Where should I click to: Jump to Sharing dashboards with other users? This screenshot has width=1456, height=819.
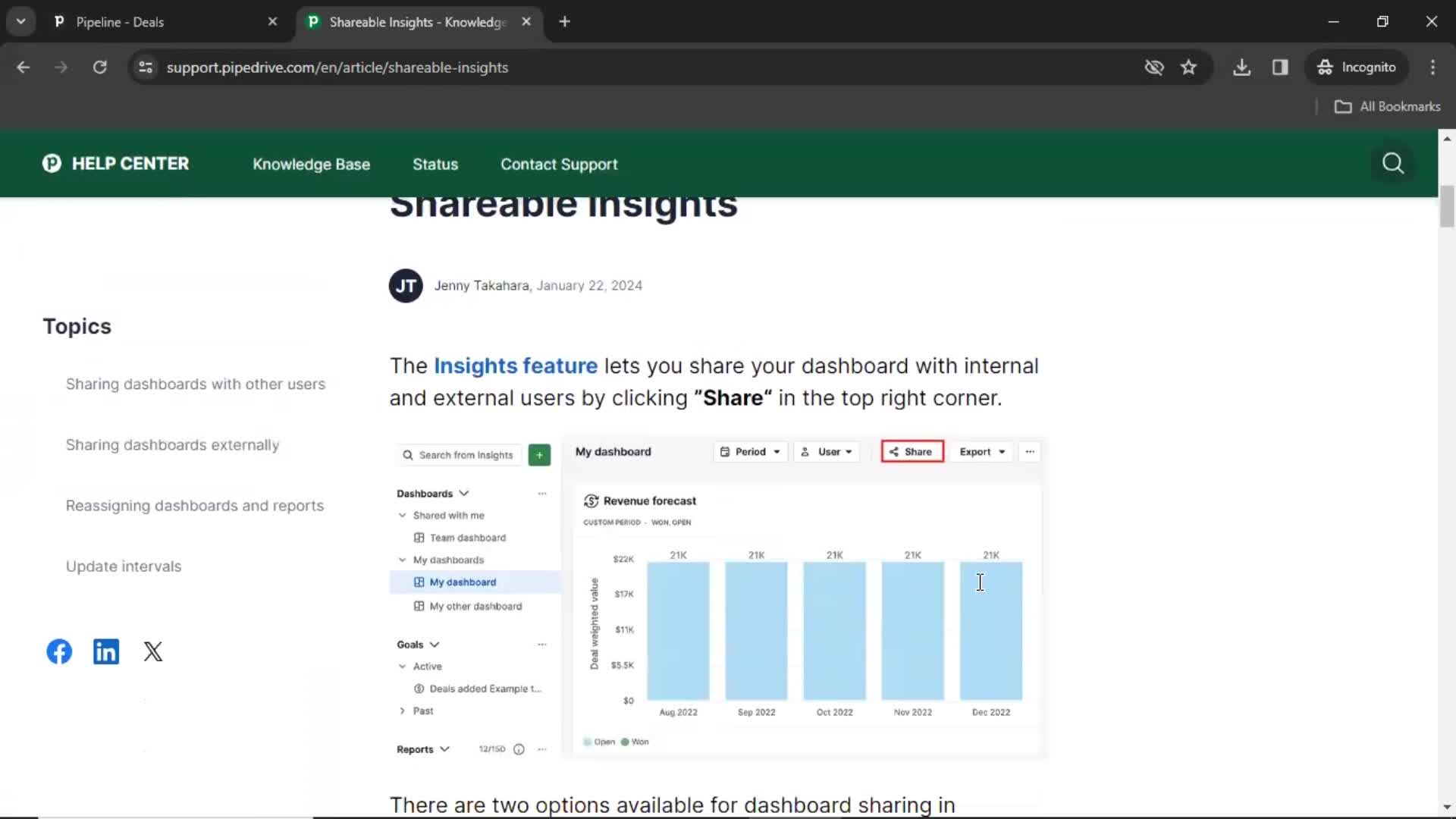(x=196, y=384)
